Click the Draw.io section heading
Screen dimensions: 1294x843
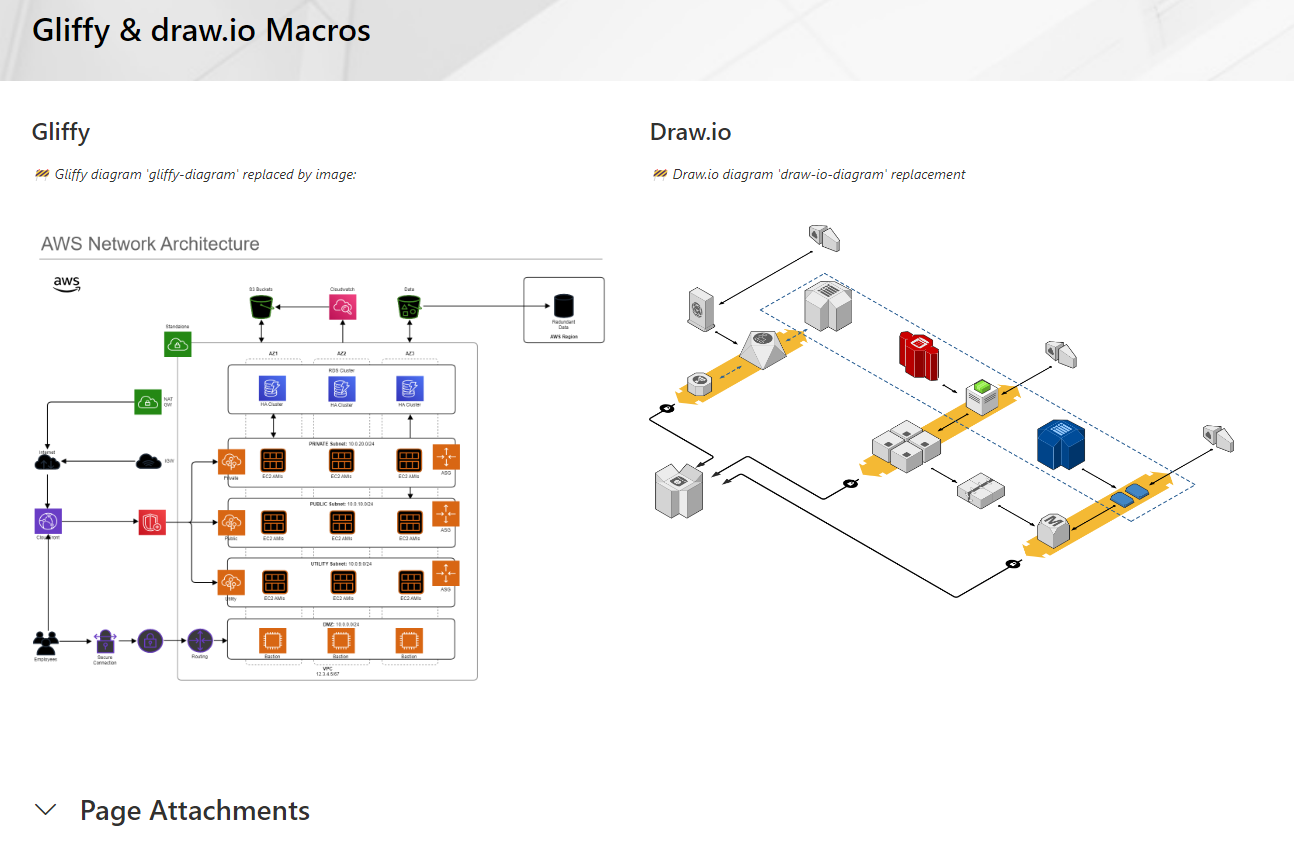pyautogui.click(x=690, y=131)
